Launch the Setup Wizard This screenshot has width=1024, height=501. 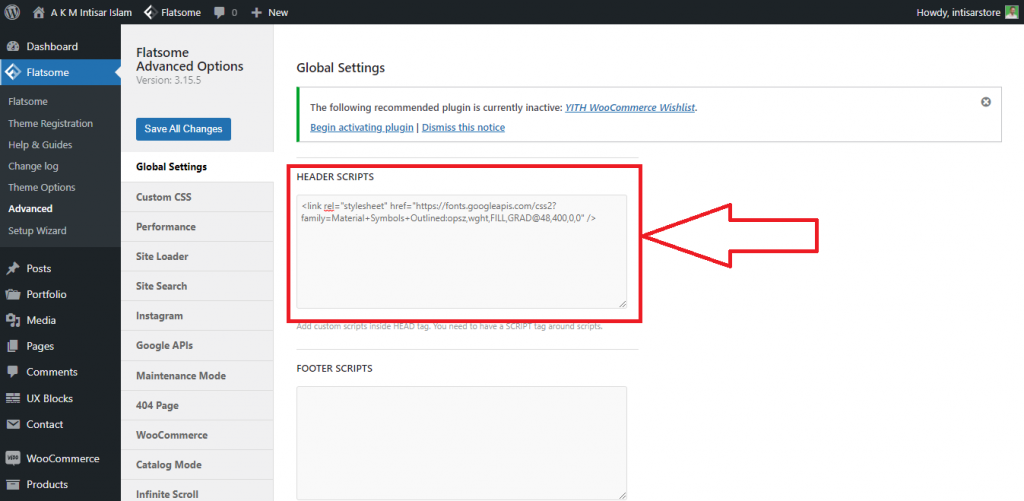37,231
